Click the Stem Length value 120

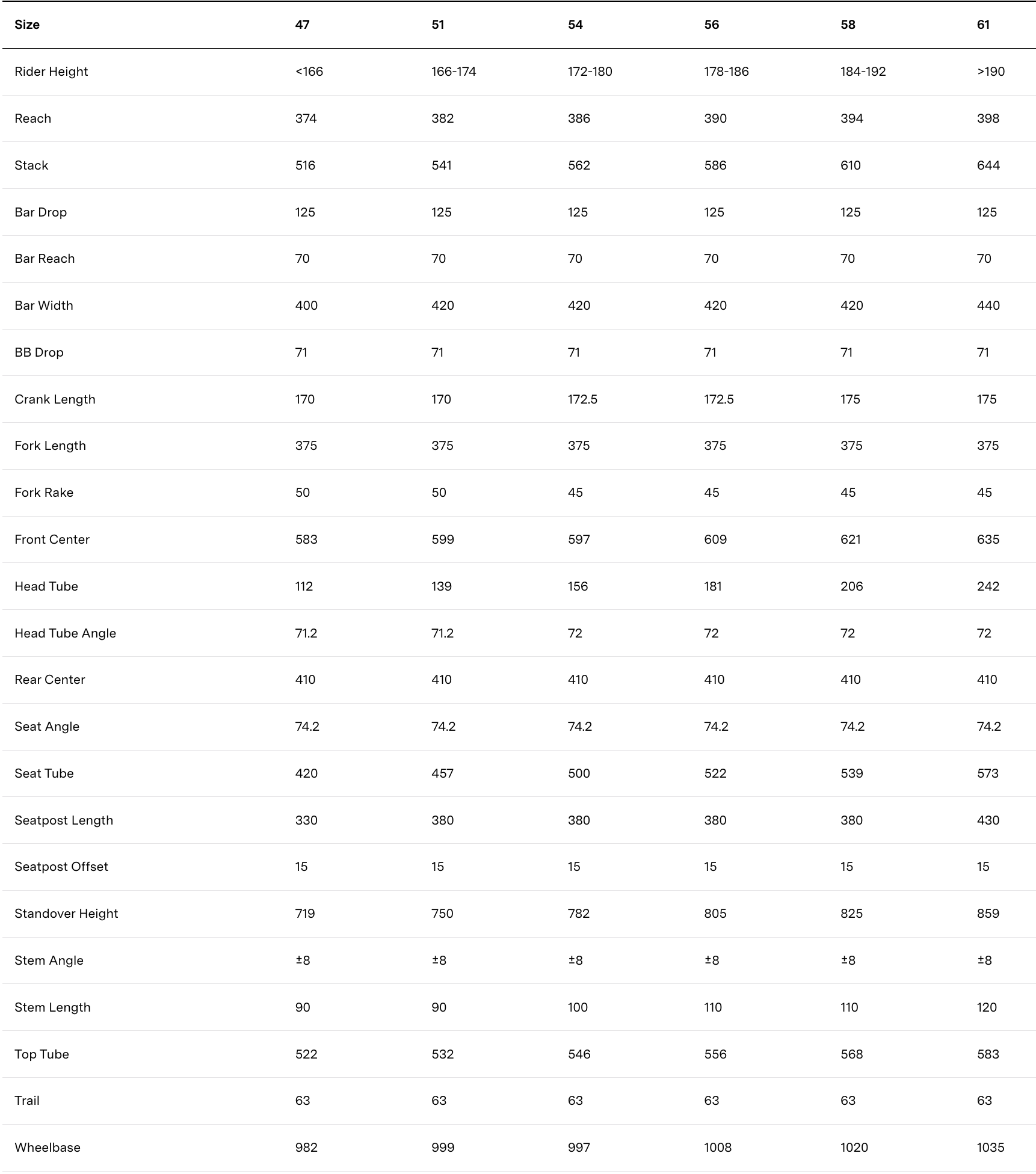(987, 1007)
